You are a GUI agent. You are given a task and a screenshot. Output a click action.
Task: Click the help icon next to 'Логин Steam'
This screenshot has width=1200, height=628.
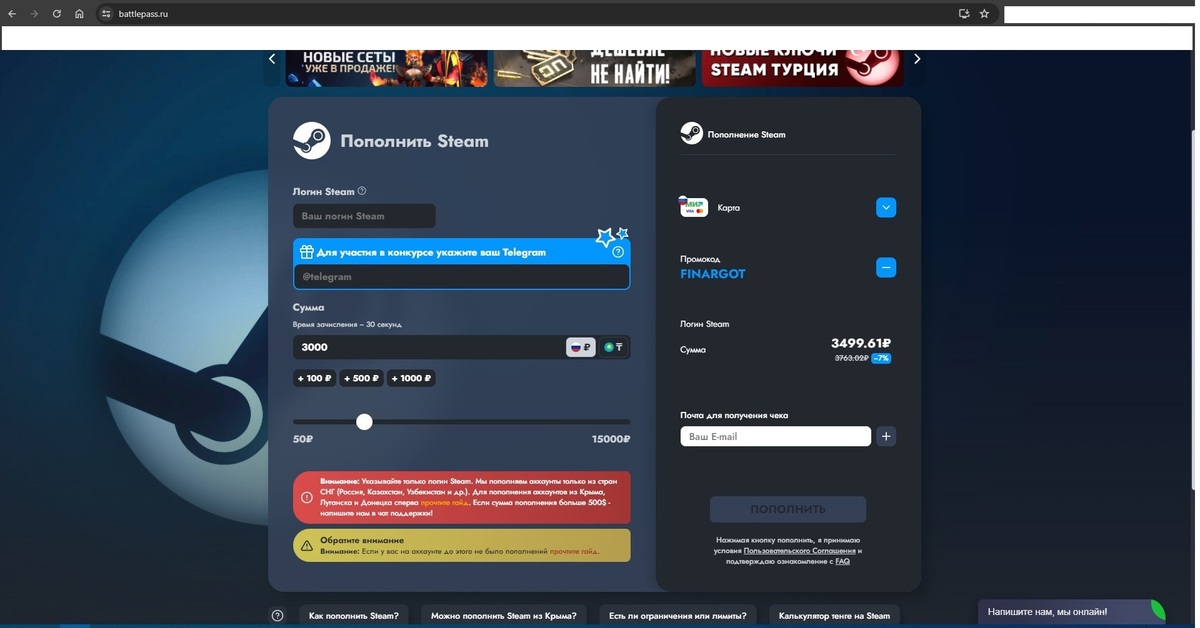click(362, 191)
